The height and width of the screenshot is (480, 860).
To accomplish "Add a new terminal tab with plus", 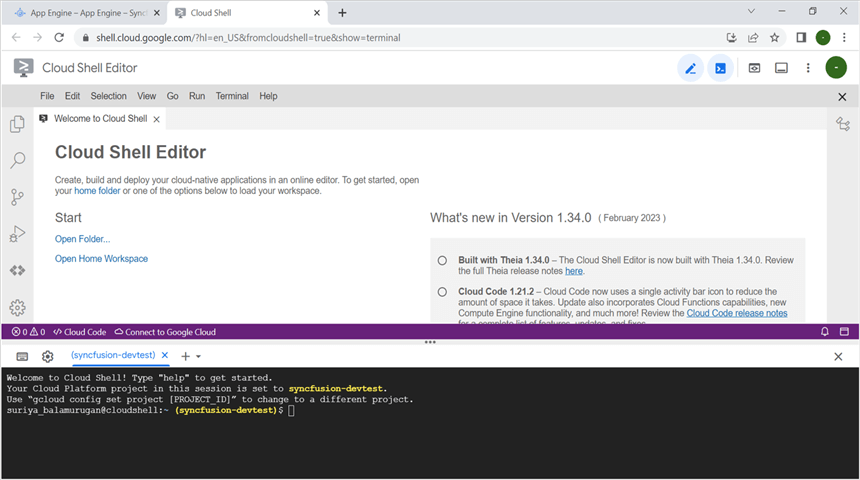I will click(x=185, y=357).
